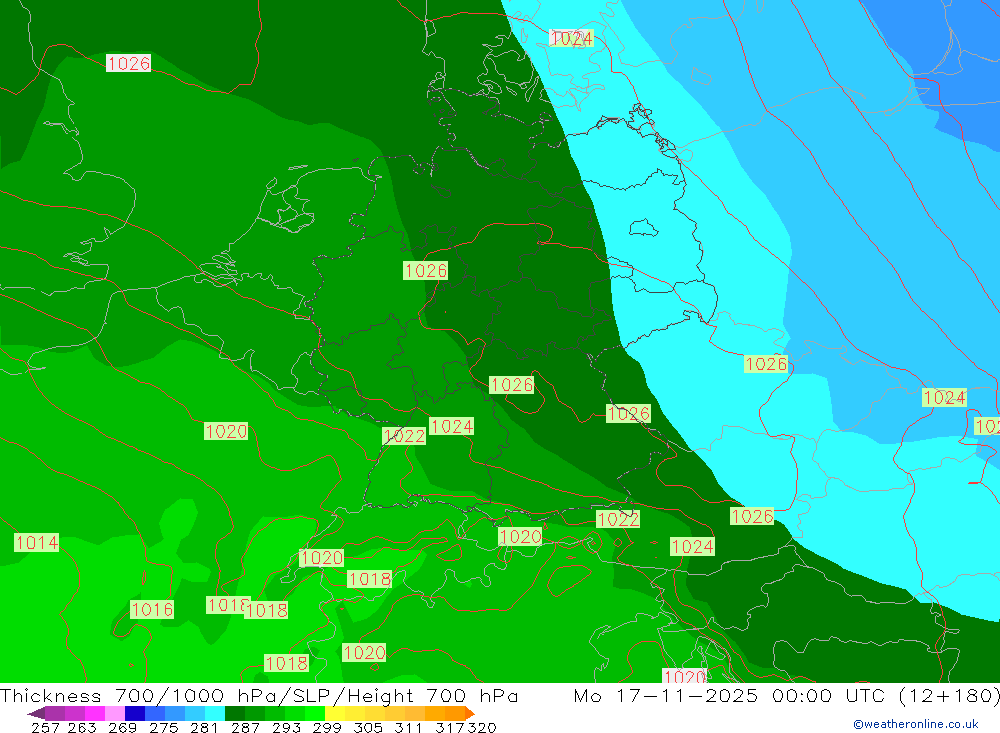The image size is (1000, 733).
Task: Select the cyan legend swatch
Action: 215,713
